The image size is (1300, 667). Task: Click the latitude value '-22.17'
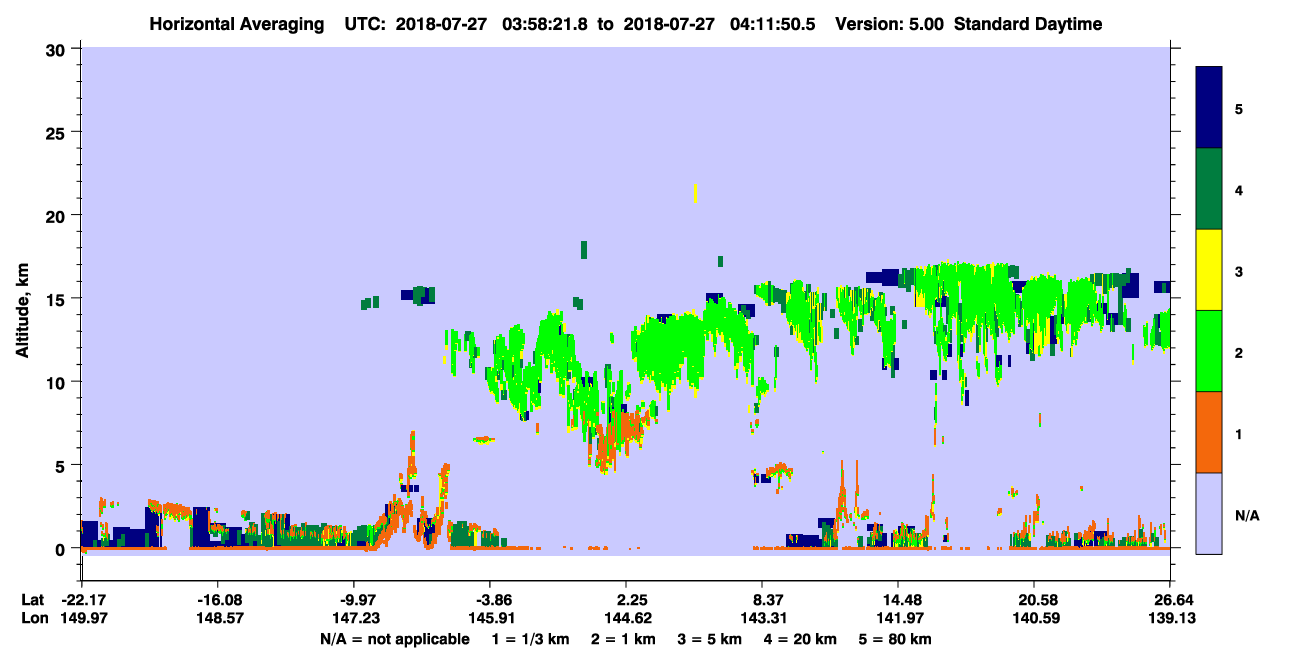pos(82,600)
